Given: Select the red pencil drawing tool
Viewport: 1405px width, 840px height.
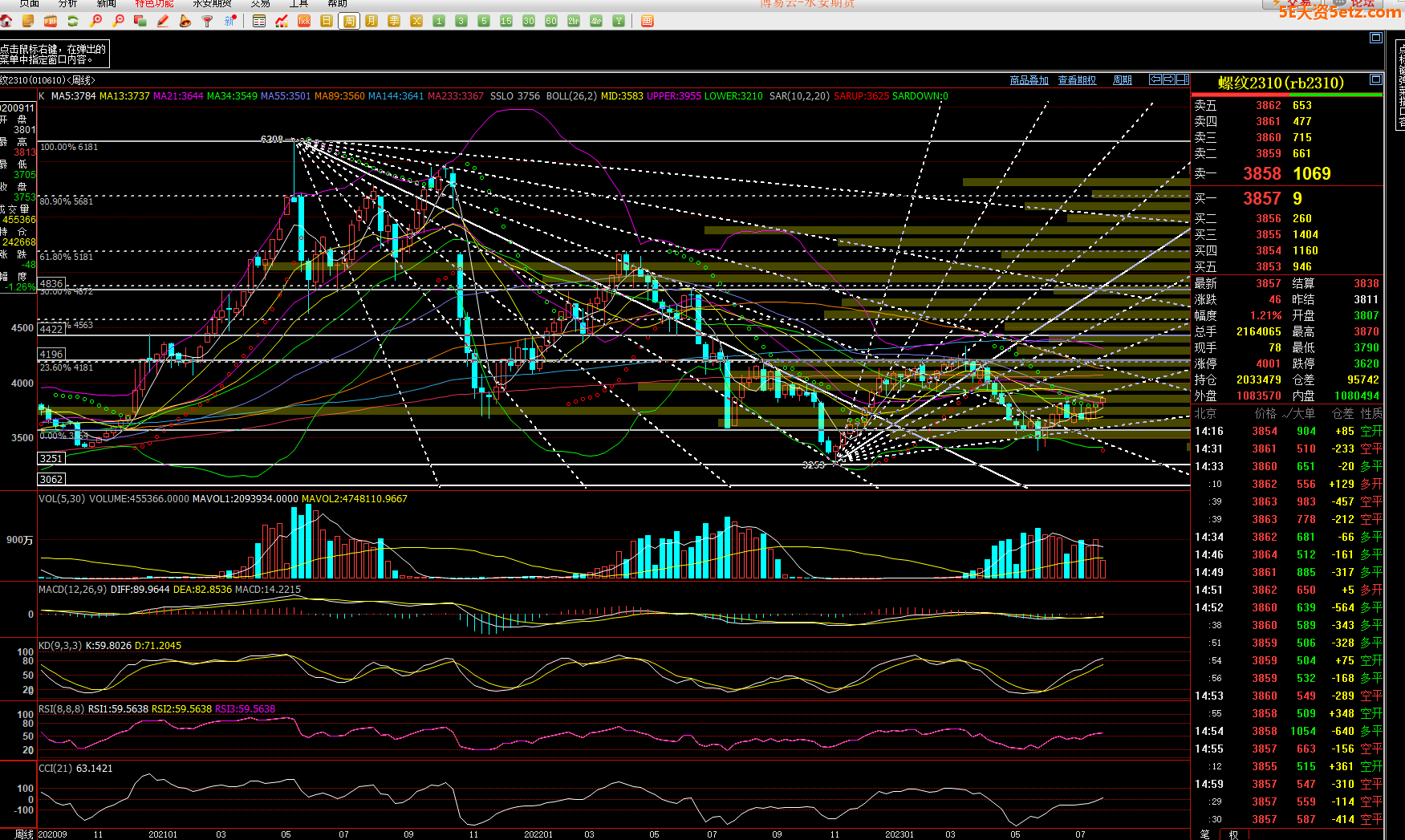Looking at the screenshot, I should 162,21.
